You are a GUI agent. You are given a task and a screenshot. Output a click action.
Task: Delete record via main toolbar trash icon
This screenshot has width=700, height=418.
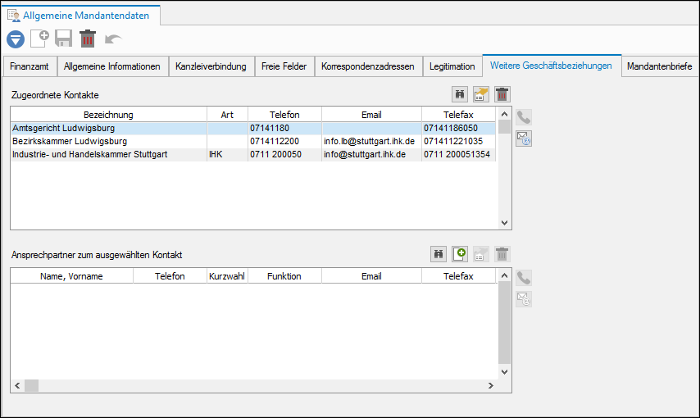pyautogui.click(x=88, y=38)
